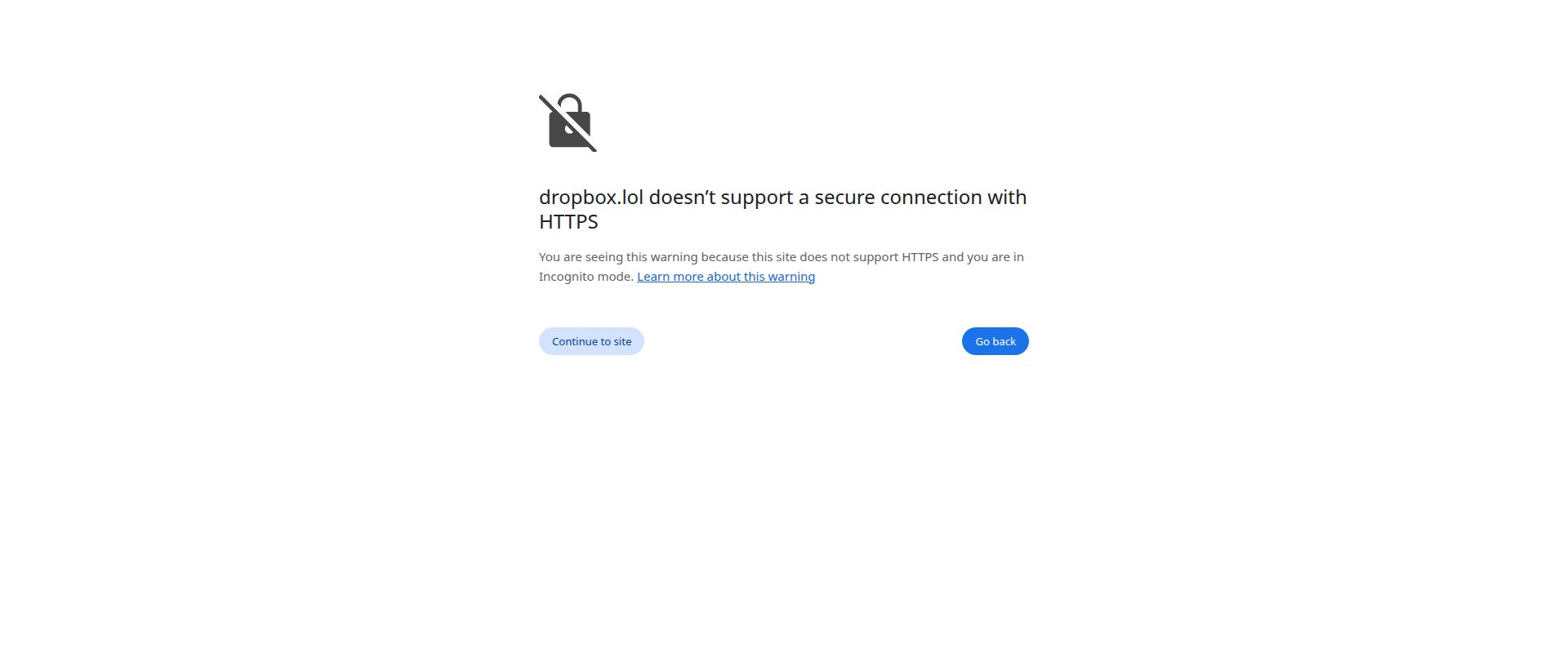Image resolution: width=1568 pixels, height=662 pixels.
Task: Click the word 'with' ending heading's first line
Action: [x=1007, y=198]
